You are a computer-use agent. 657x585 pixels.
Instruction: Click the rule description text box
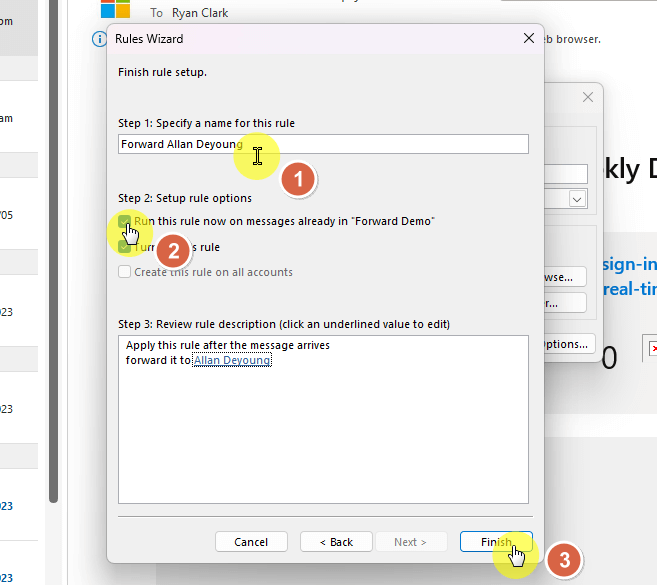point(323,419)
